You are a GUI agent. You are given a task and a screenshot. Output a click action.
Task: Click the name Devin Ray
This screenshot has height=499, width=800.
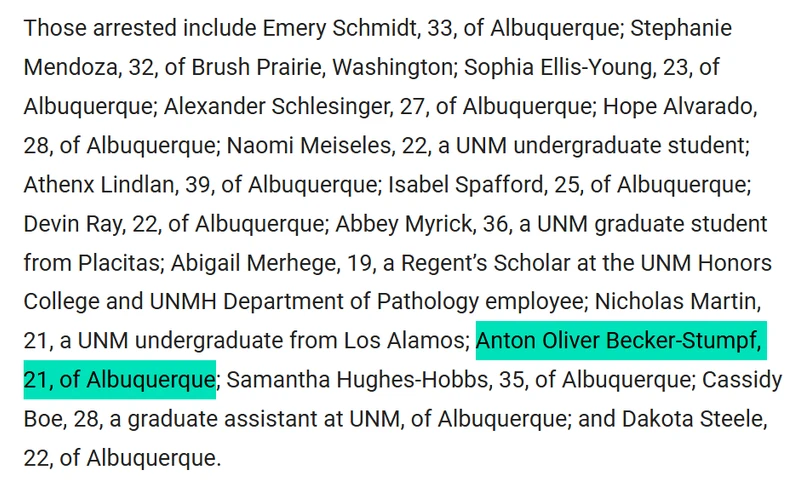point(69,224)
